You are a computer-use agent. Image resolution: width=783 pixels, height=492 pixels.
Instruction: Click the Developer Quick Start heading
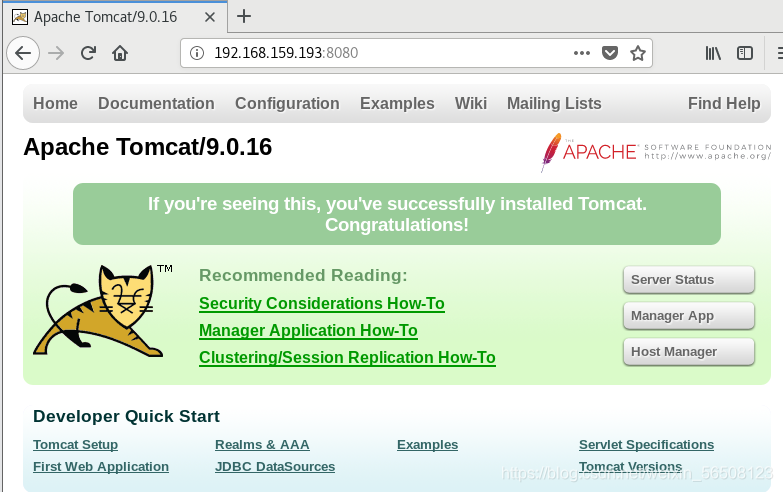coord(126,416)
